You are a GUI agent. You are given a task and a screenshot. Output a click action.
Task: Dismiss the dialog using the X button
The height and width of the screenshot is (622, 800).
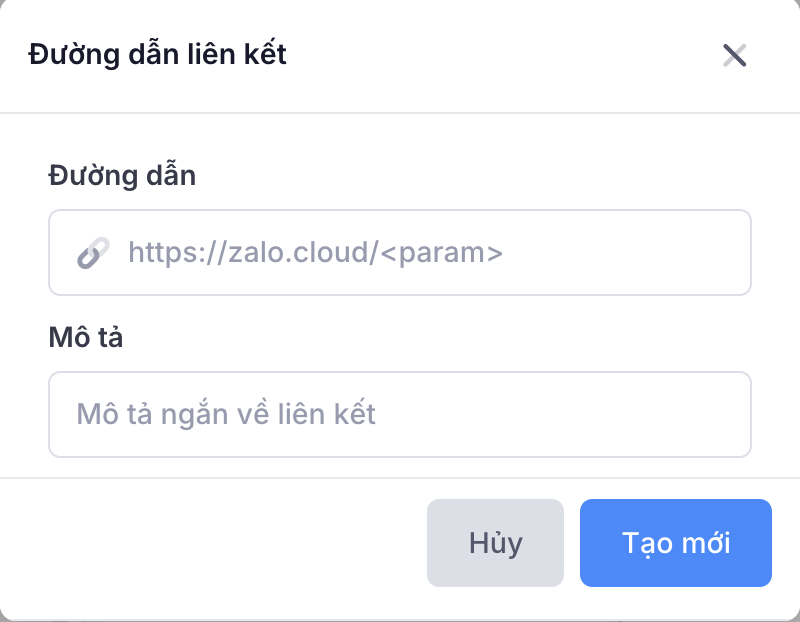(735, 55)
